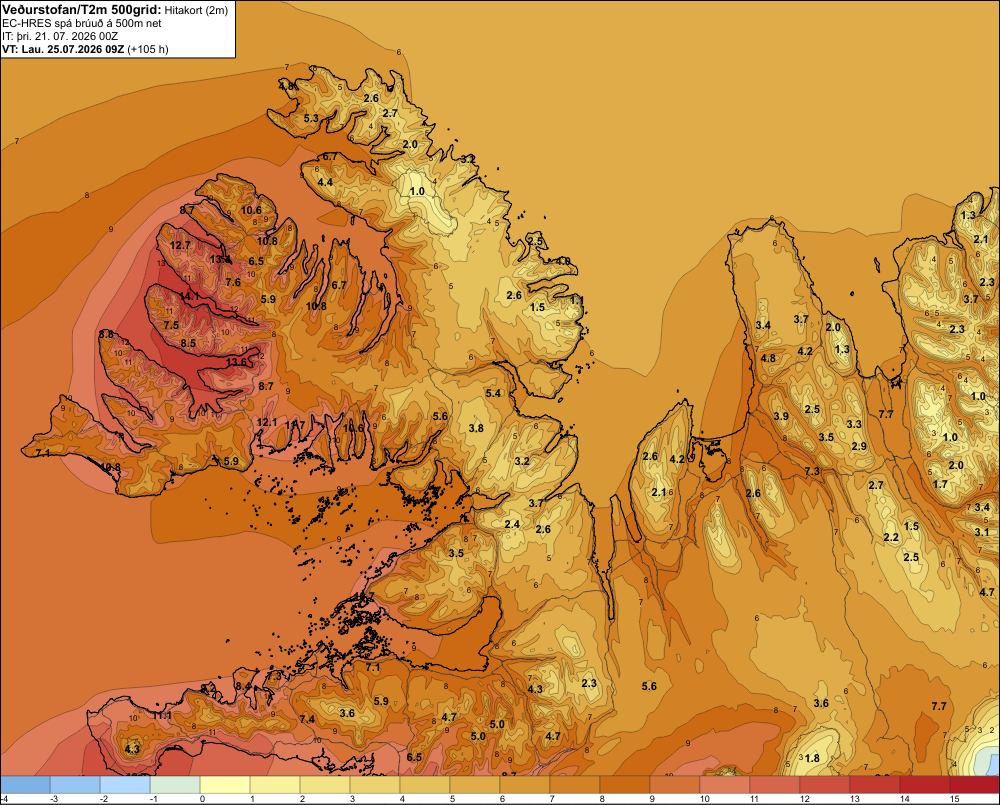Click the 15 label on legend scale

click(x=955, y=799)
